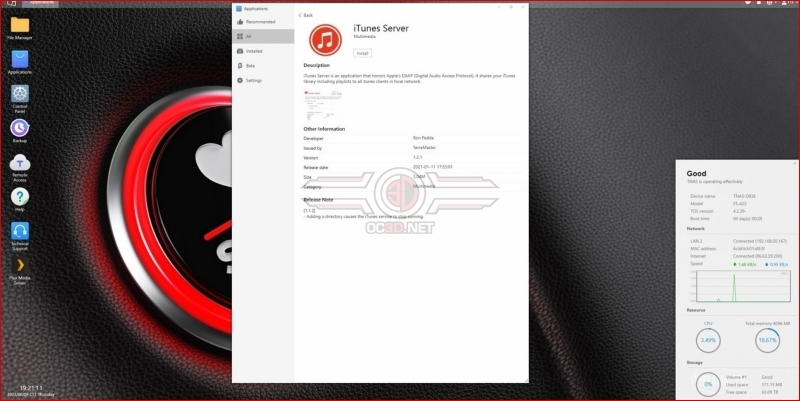Open the Installed sidebar category
Screen dimensions: 800x401
[x=263, y=51]
